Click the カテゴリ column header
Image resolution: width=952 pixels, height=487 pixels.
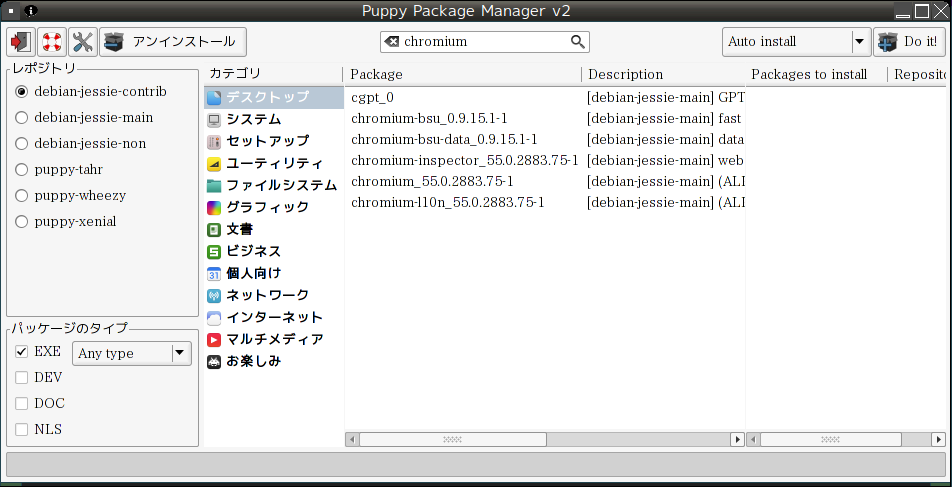[x=274, y=73]
